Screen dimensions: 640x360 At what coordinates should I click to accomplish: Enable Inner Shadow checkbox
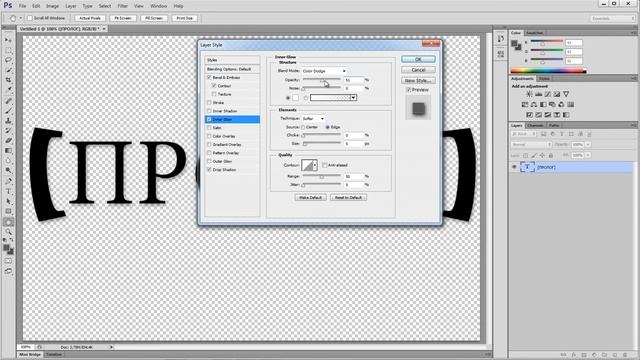pyautogui.click(x=209, y=111)
